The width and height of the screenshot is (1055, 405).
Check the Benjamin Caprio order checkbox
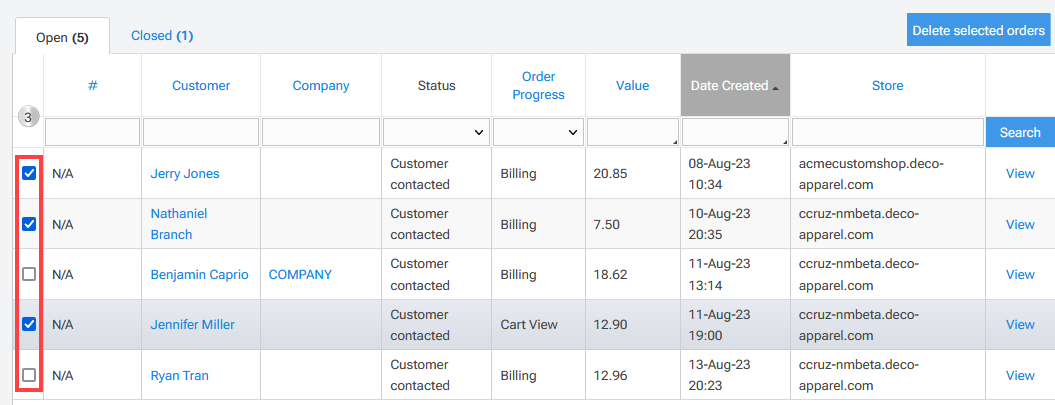29,274
